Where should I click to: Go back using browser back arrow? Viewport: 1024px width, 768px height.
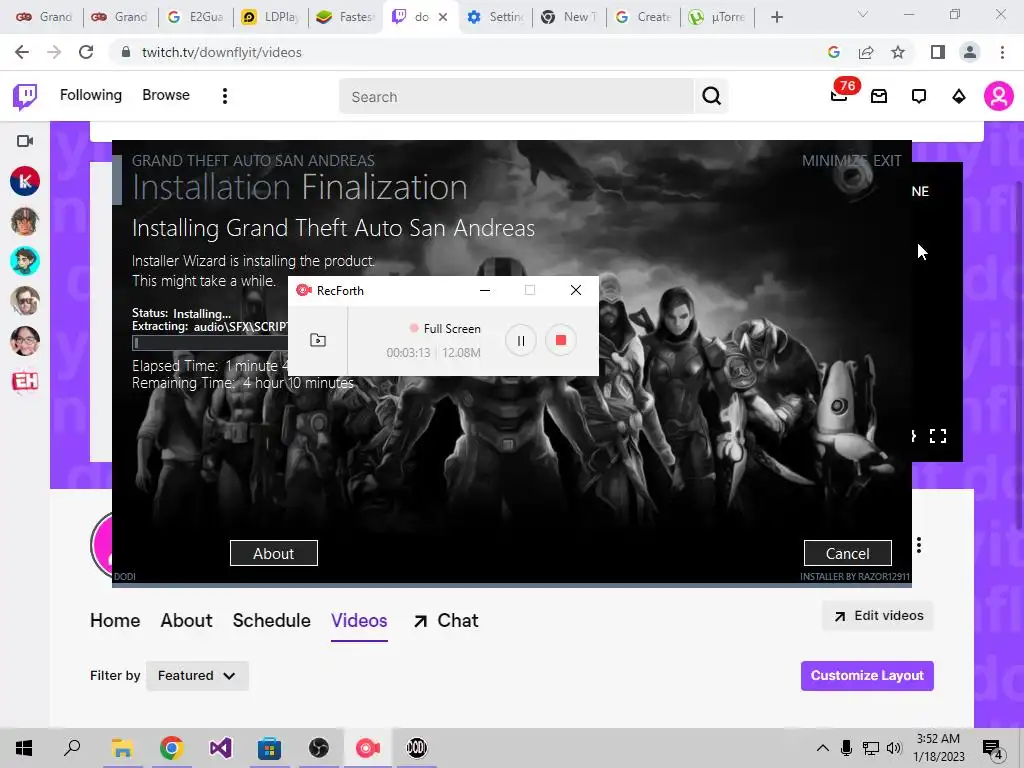point(22,52)
